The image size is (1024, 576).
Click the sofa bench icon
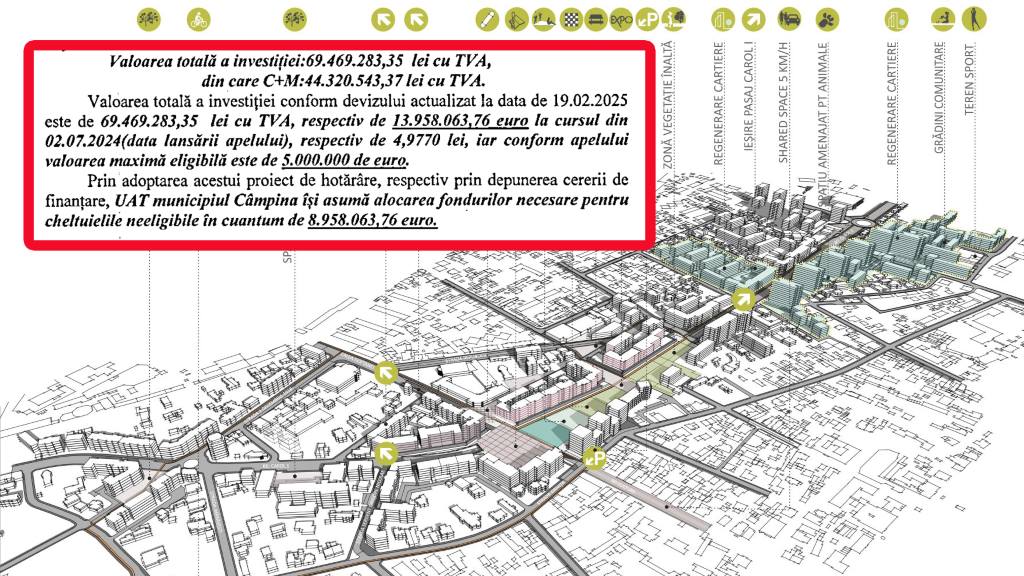click(x=594, y=18)
